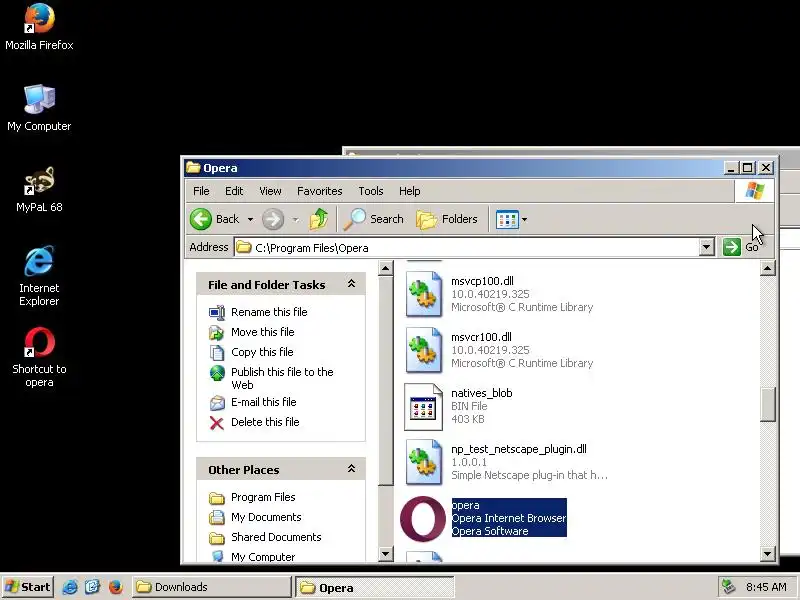The height and width of the screenshot is (600, 800).
Task: Click the middle Quick Launch icon
Action: tap(92, 587)
